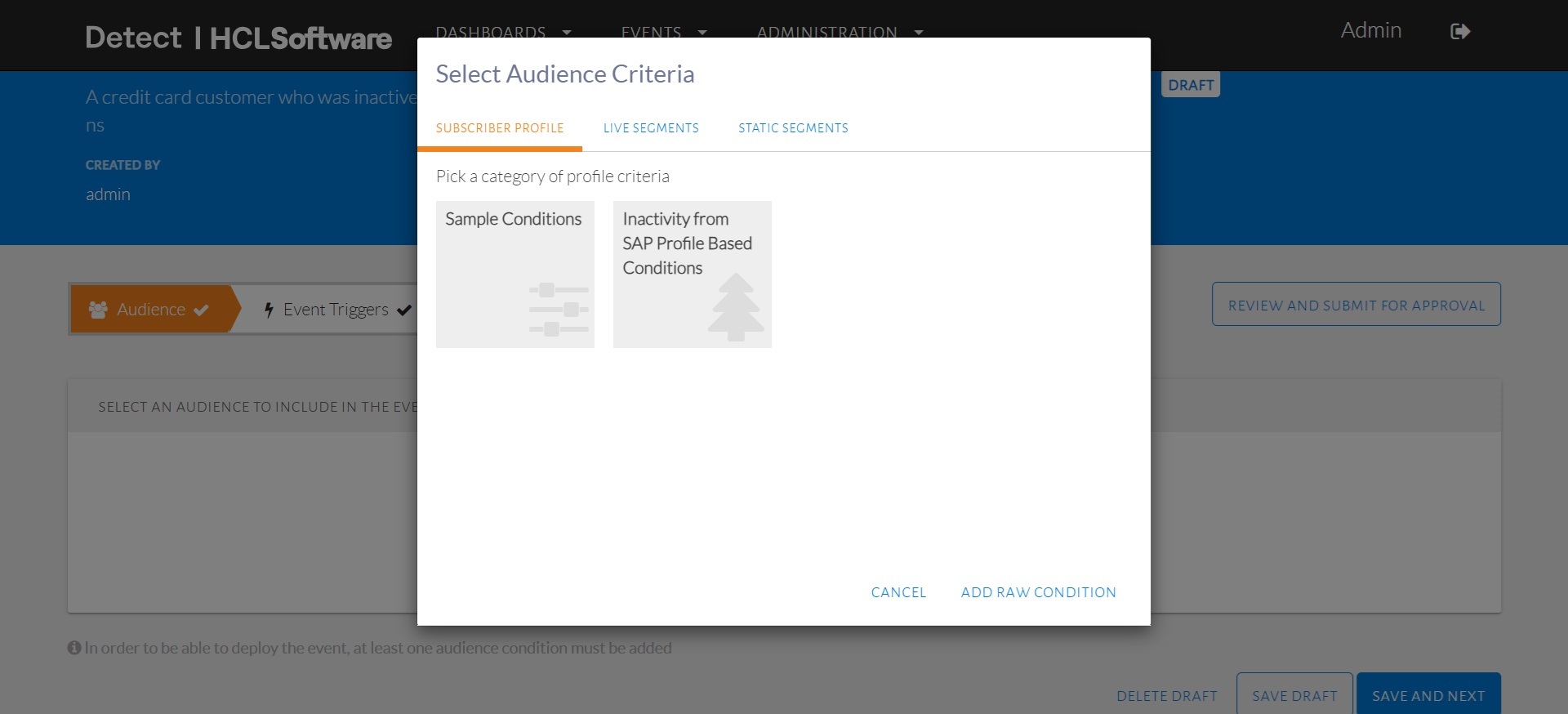Click the Save Draft button
Screen dimensions: 1568x714
click(1294, 695)
